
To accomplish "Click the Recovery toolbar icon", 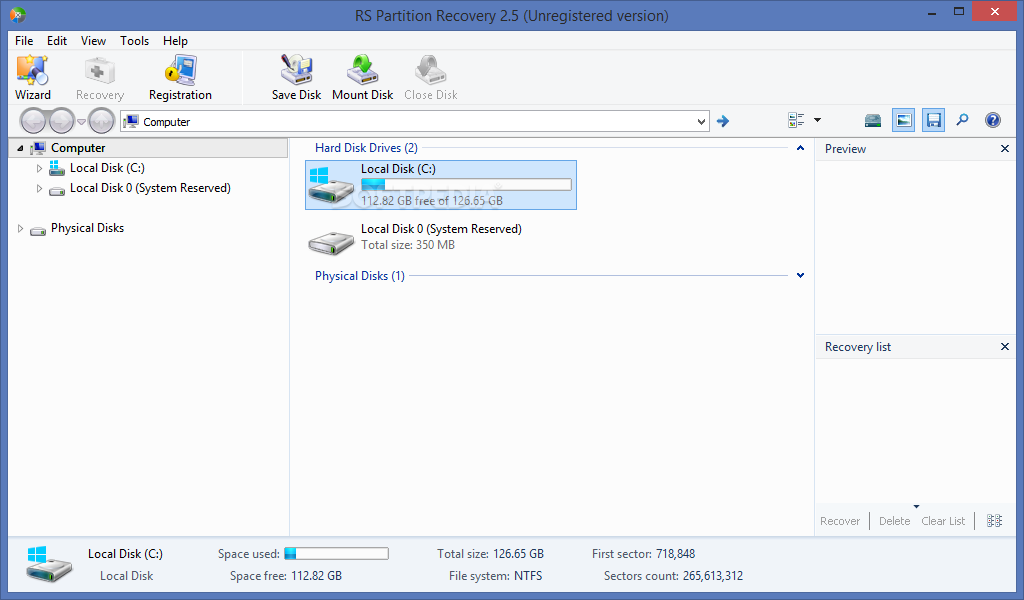I will coord(99,77).
